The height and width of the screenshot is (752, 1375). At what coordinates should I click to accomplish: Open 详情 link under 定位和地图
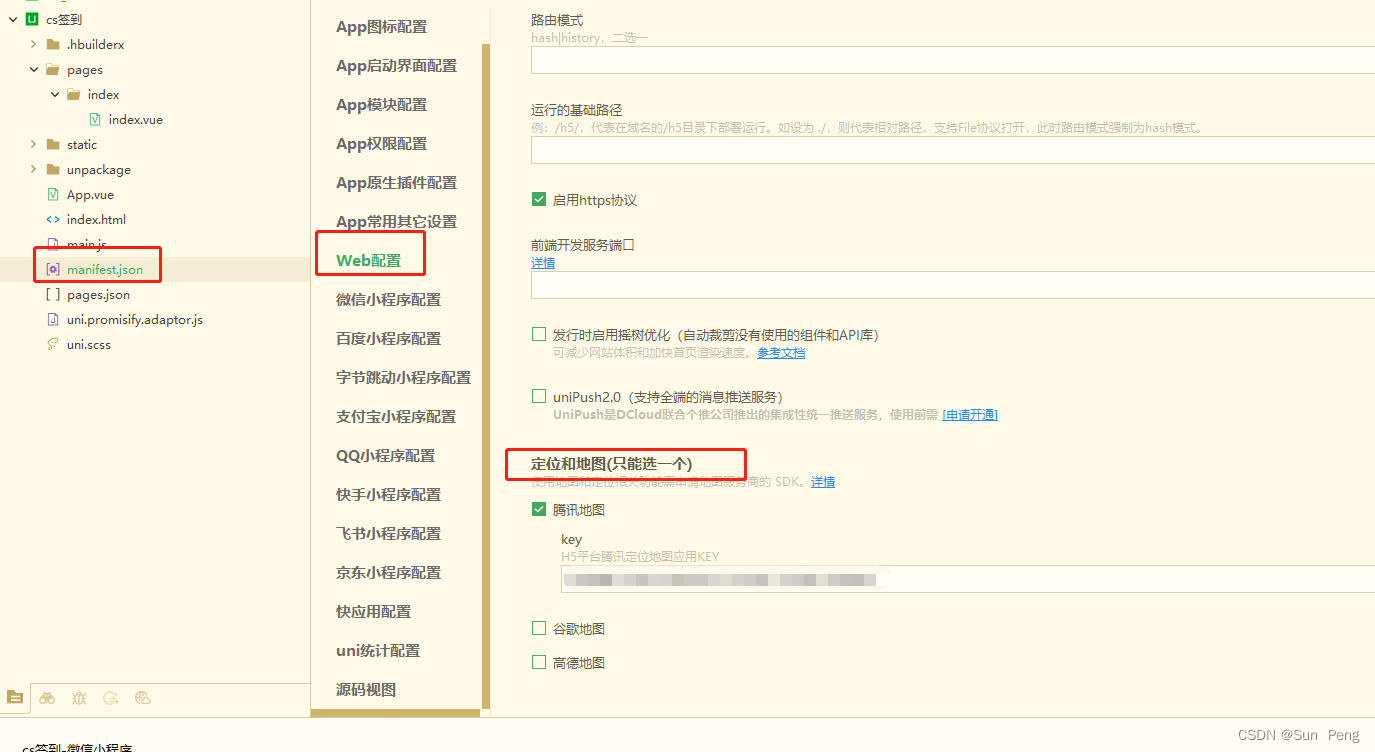823,482
